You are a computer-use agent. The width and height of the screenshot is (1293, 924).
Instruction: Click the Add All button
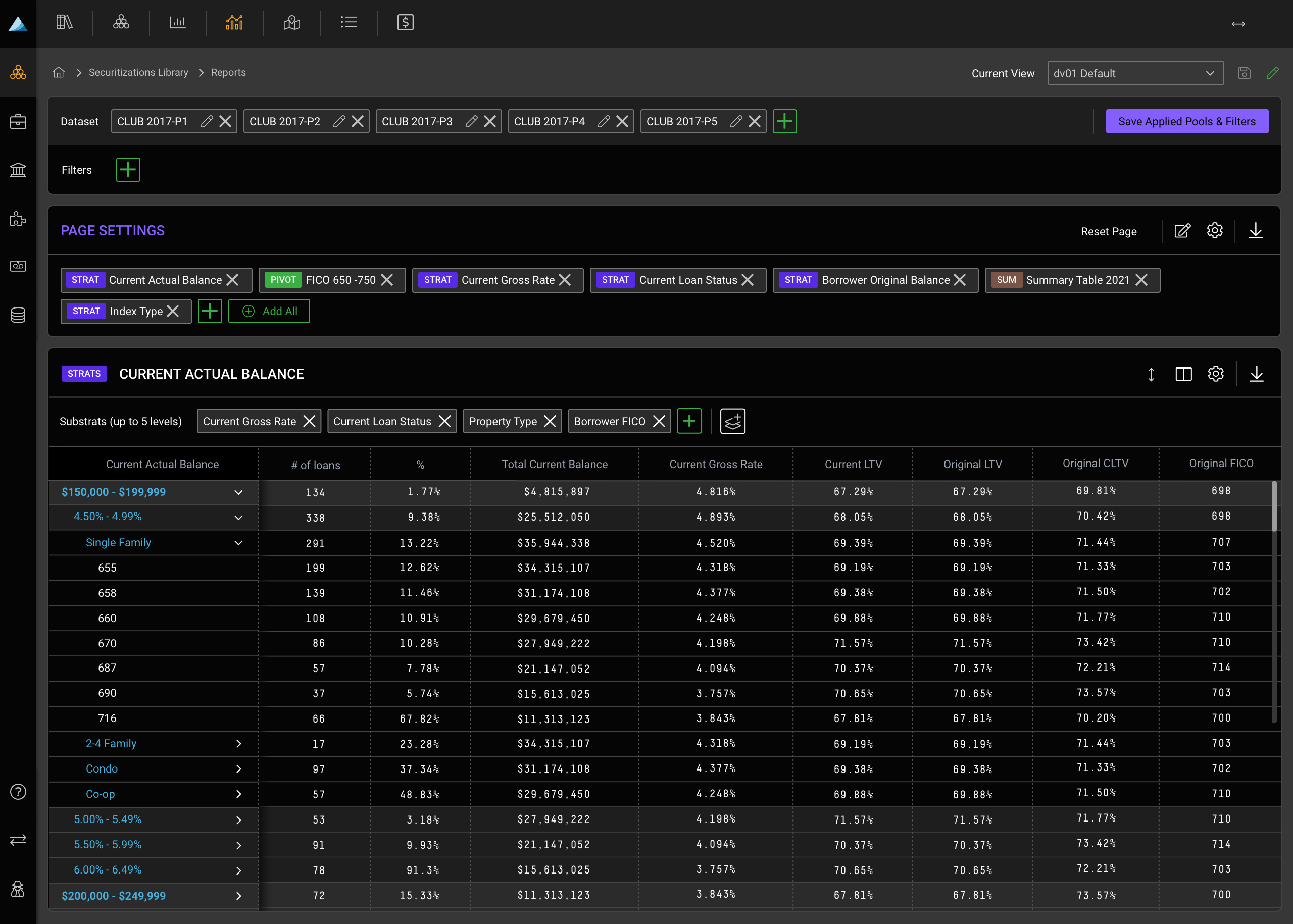[269, 311]
